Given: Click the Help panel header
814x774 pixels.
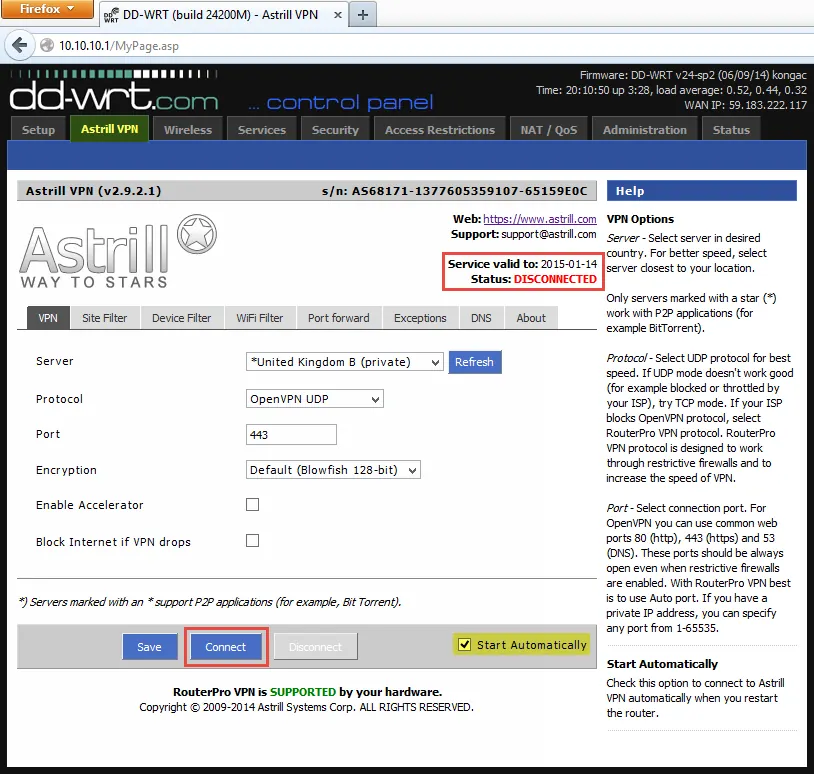Looking at the screenshot, I should coord(701,191).
